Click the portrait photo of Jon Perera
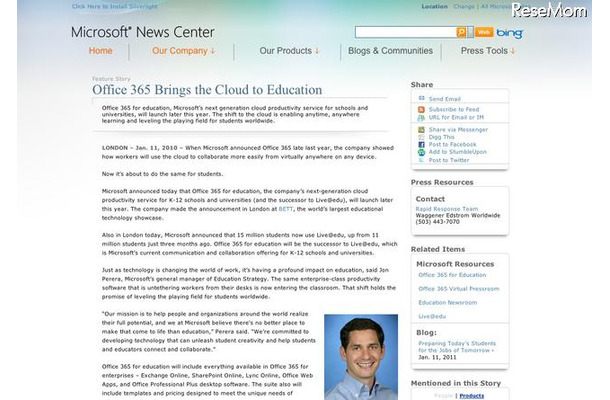 tap(361, 357)
